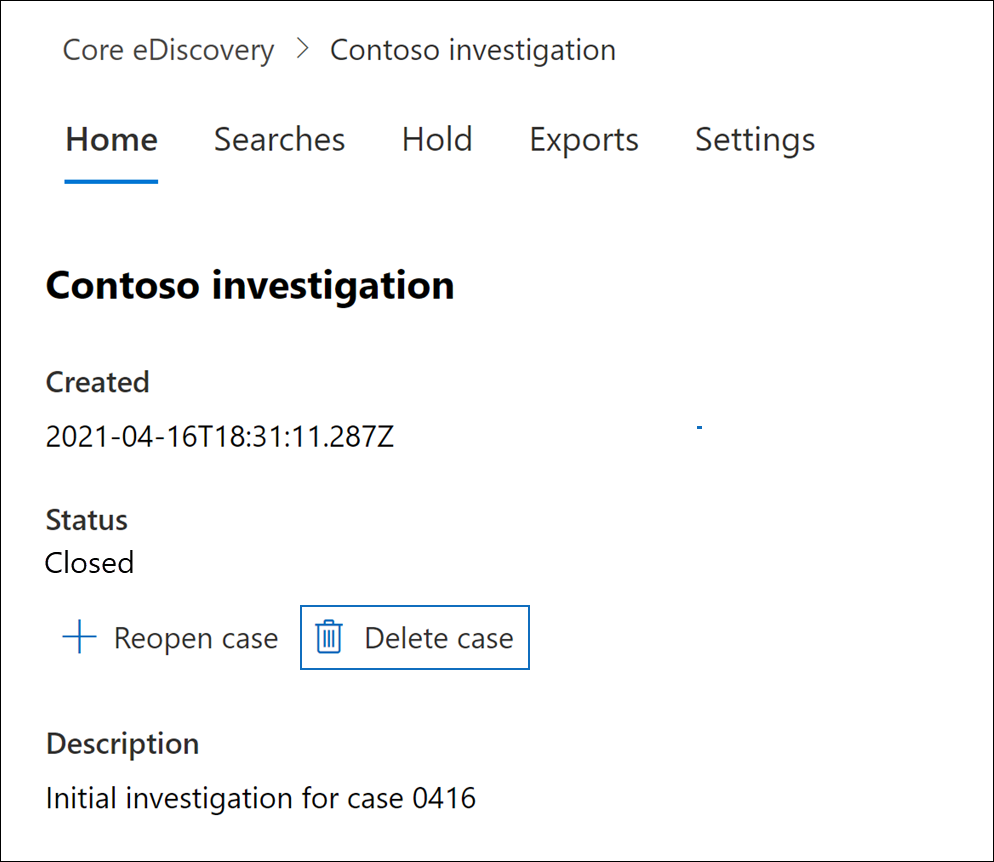Click the Delete case button label
This screenshot has height=862, width=994.
coord(439,638)
